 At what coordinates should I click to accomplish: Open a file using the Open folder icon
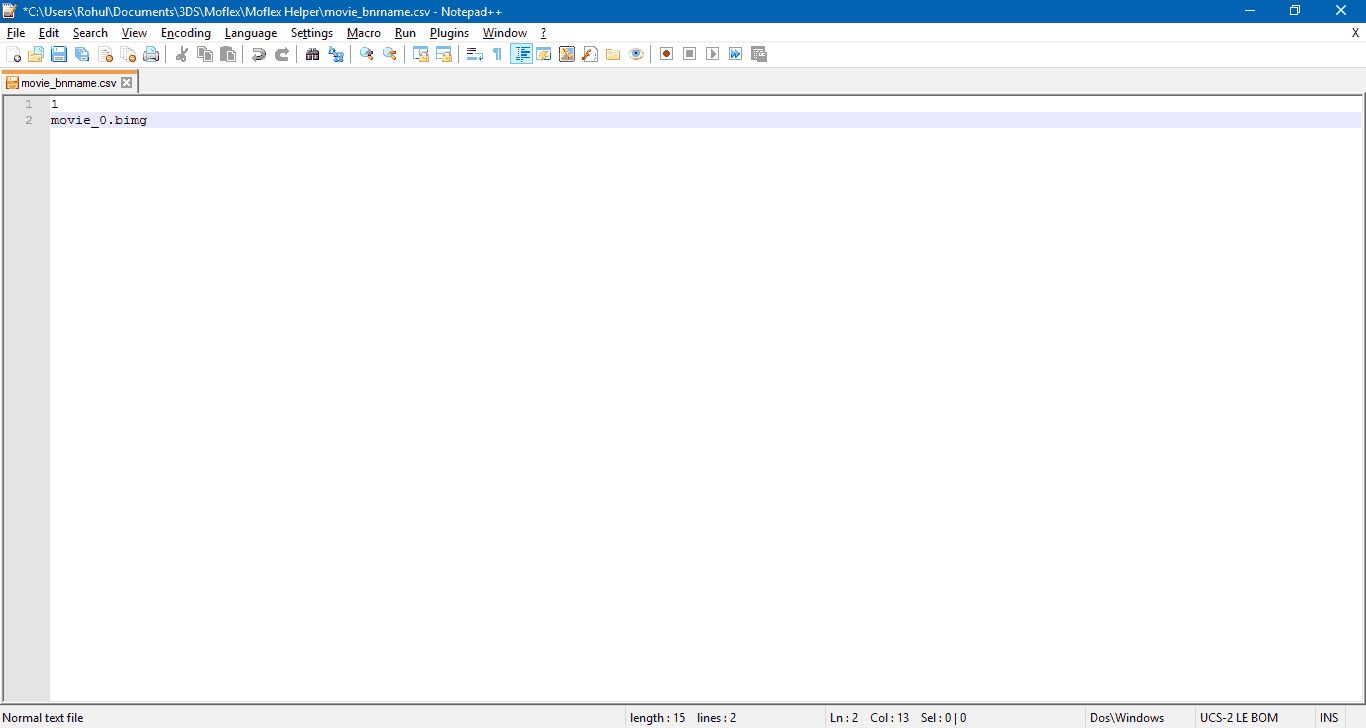click(36, 54)
